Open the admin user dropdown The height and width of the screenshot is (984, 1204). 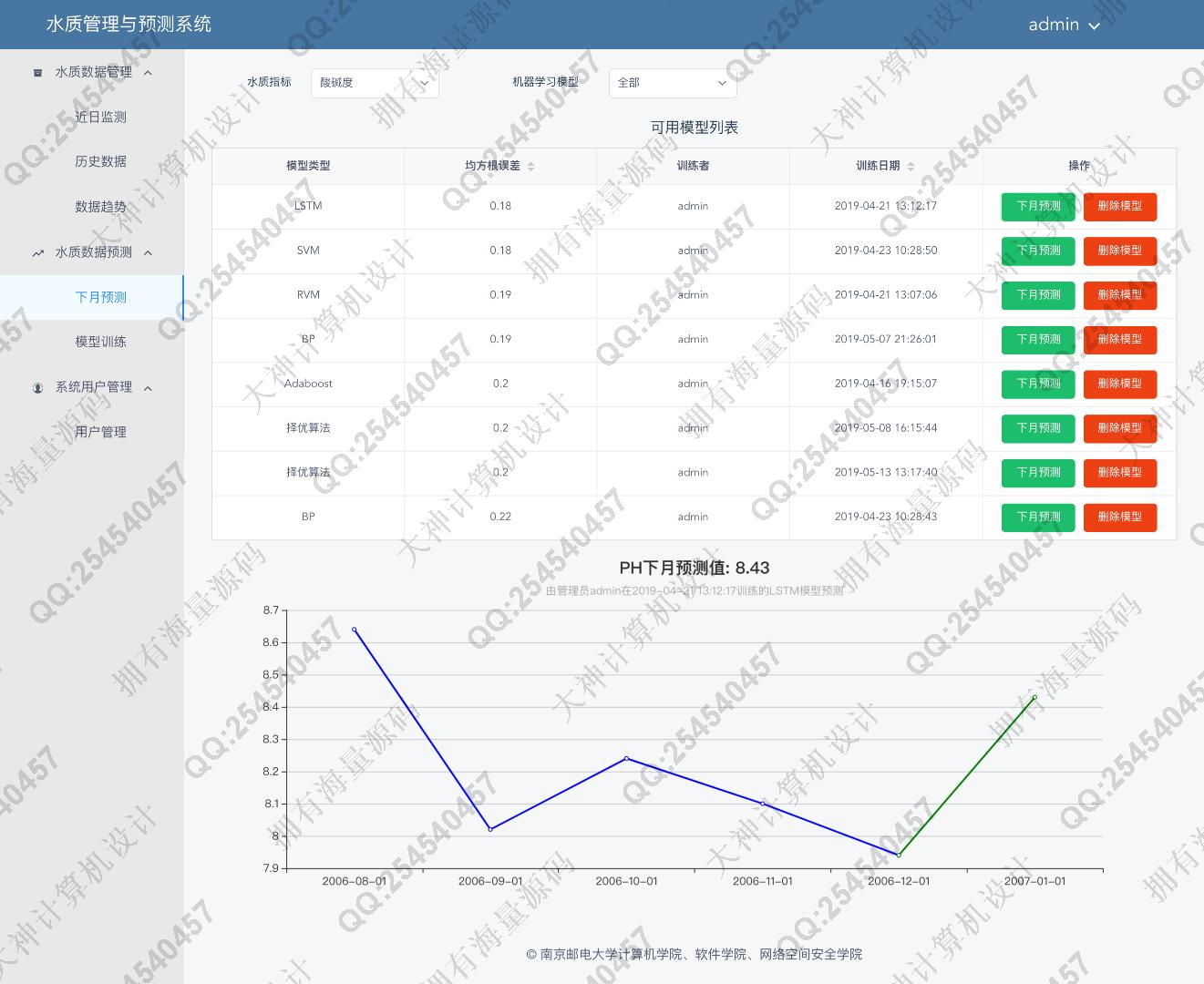coord(1065,25)
